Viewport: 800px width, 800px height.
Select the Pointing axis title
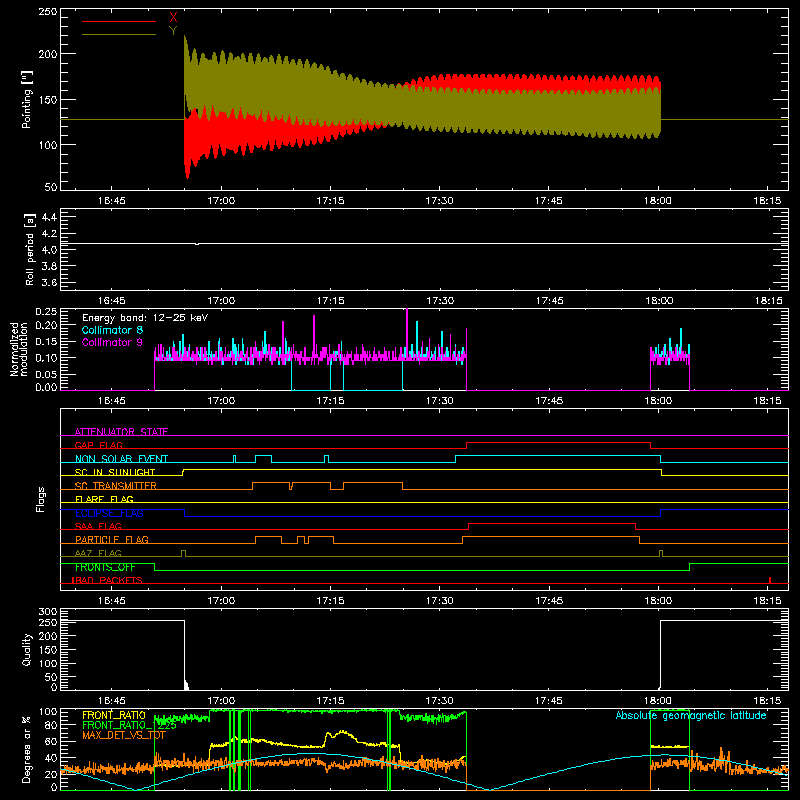[27, 99]
